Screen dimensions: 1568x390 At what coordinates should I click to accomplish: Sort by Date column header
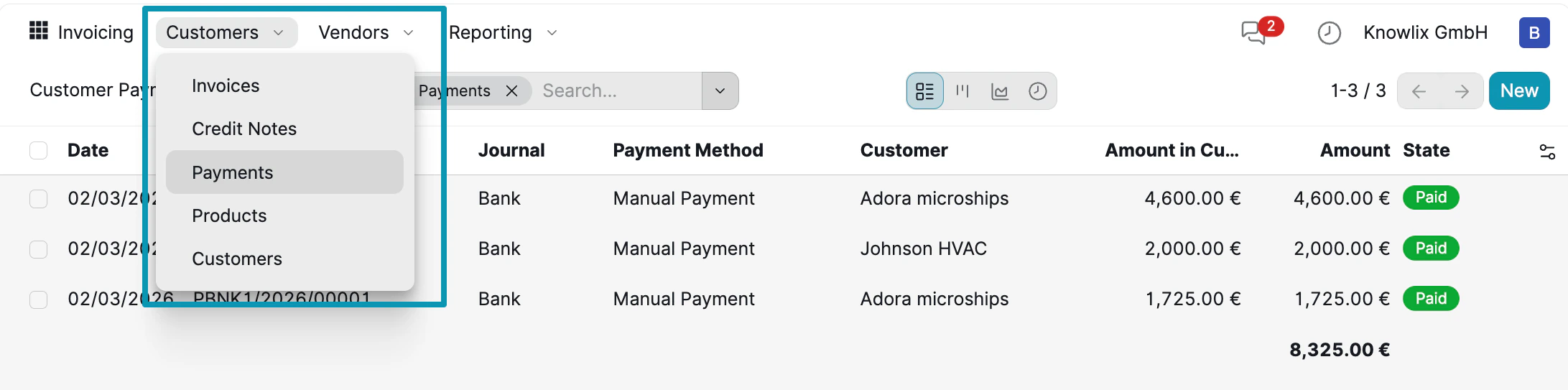(88, 150)
